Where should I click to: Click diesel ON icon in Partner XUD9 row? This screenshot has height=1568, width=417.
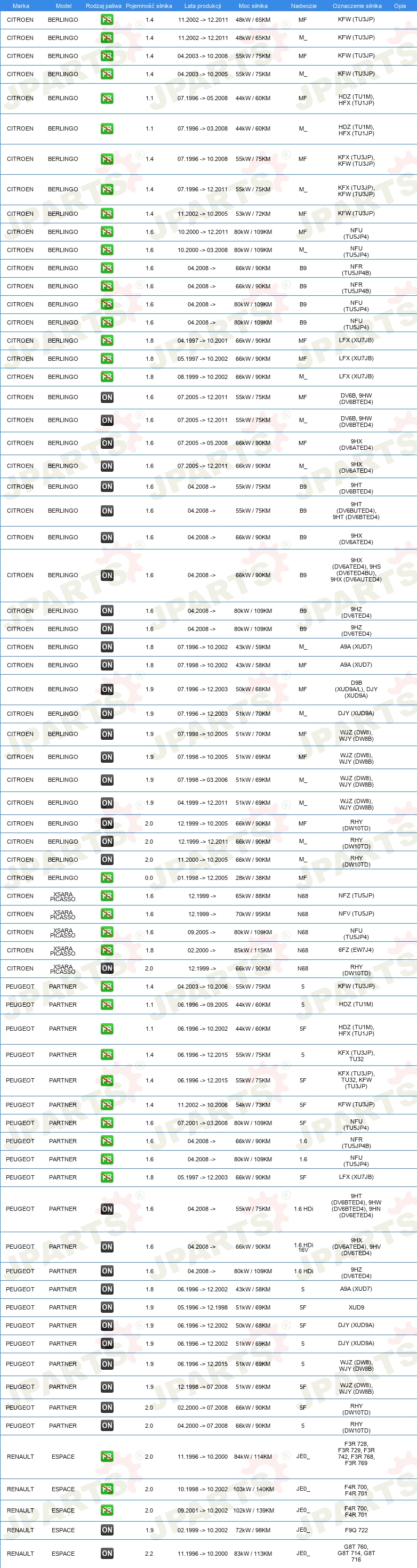click(107, 1307)
